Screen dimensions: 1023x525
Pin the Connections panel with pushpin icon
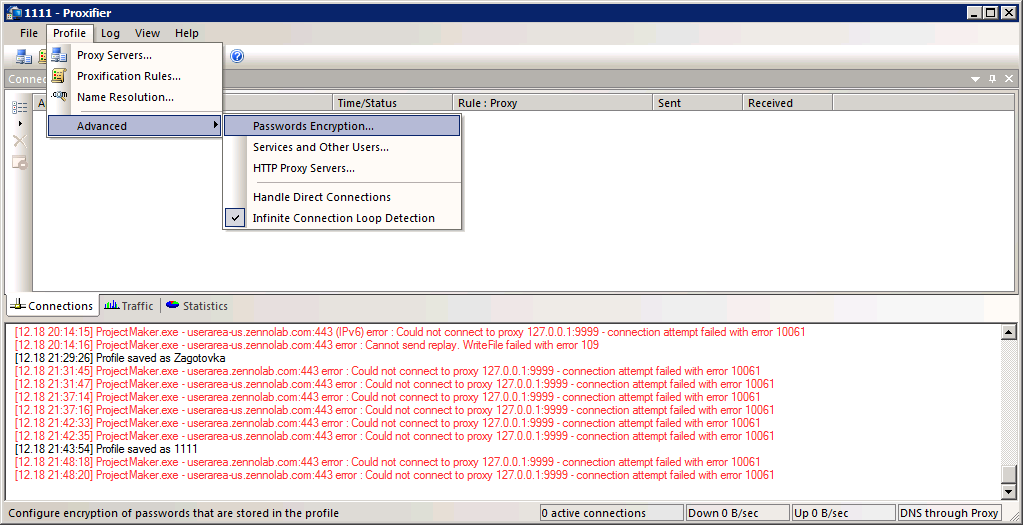tap(992, 79)
